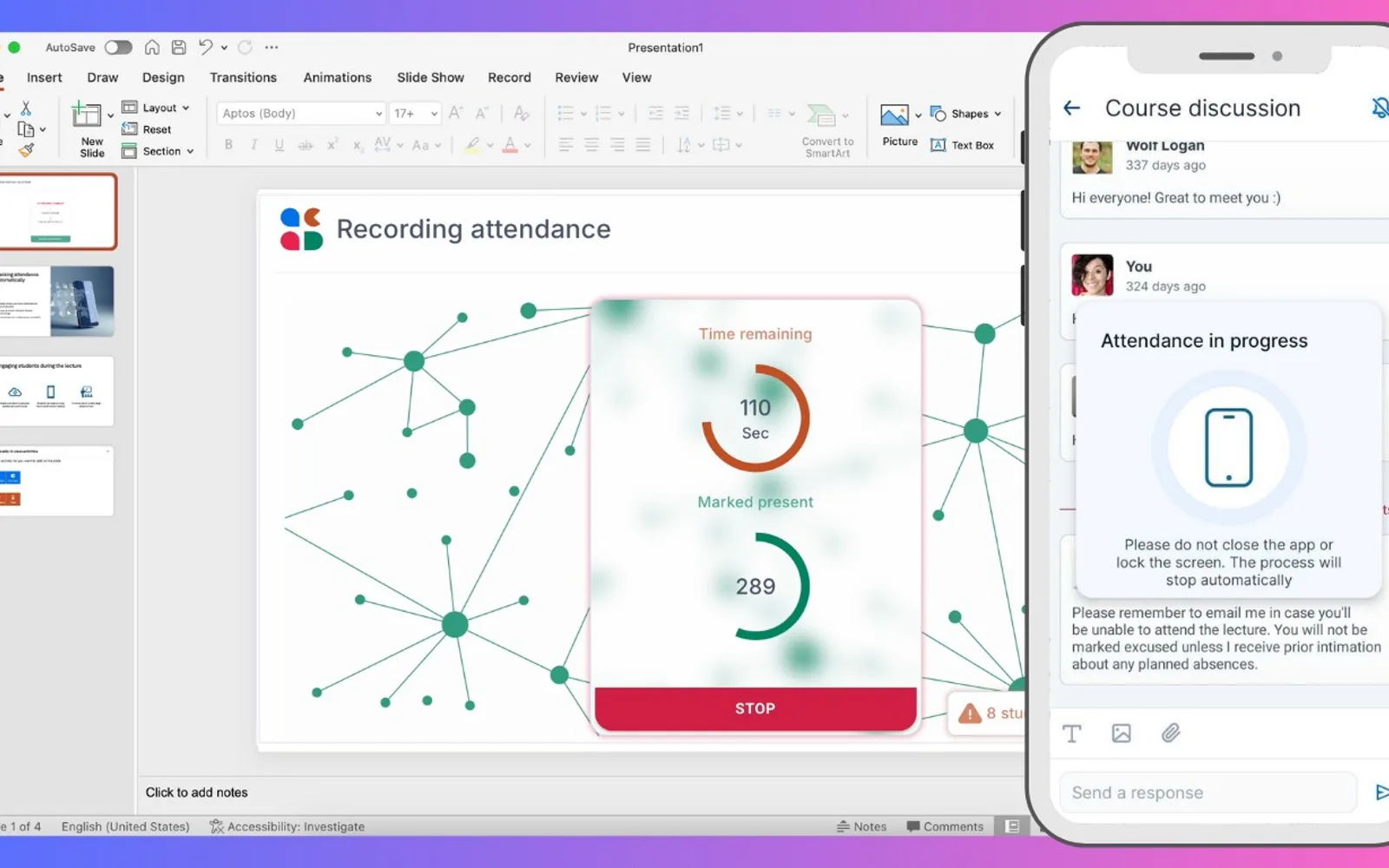Select the Format Painter brush icon
This screenshot has height=868, width=1389.
(26, 150)
